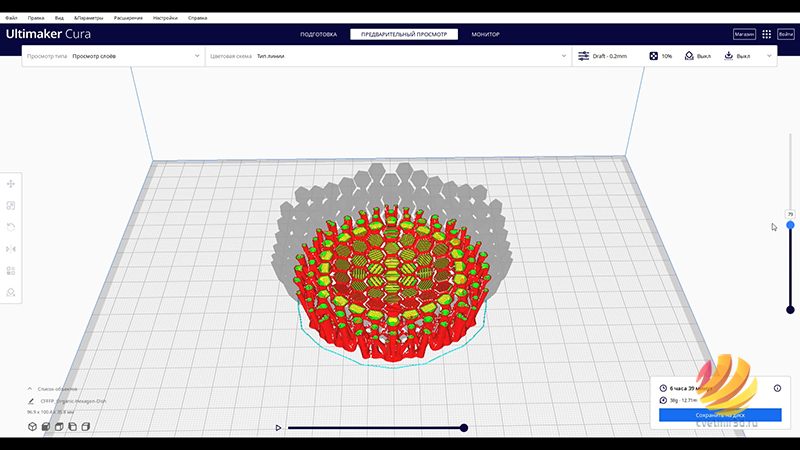Click the support settings icon

click(x=689, y=56)
